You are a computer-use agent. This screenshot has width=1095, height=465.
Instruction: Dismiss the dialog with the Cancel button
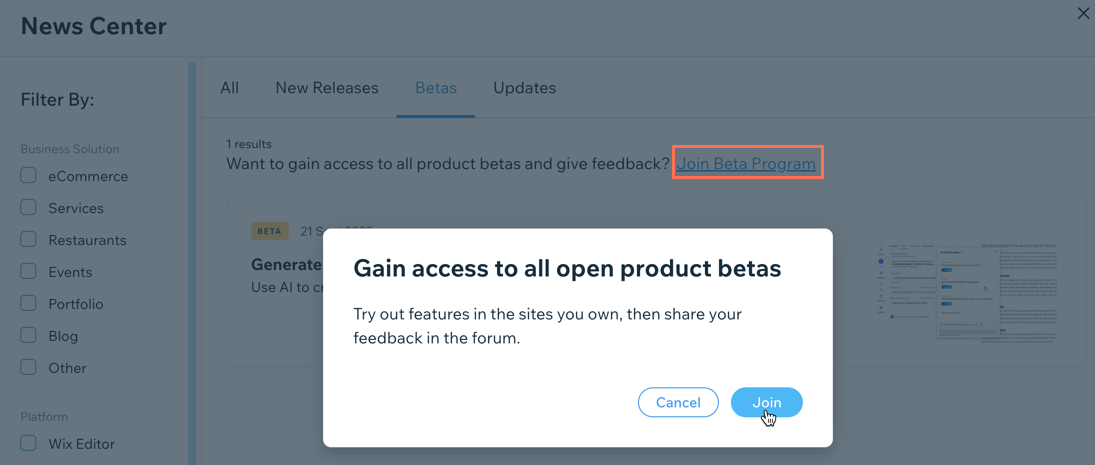pos(678,402)
